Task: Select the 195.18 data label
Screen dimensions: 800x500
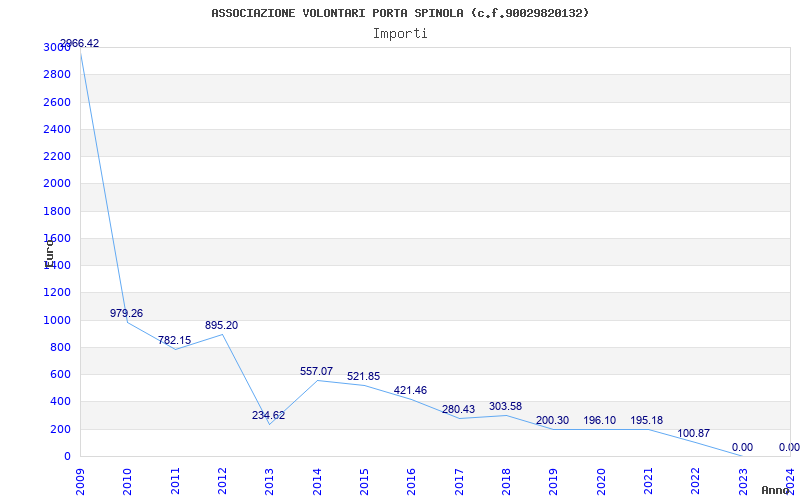Action: click(x=646, y=420)
